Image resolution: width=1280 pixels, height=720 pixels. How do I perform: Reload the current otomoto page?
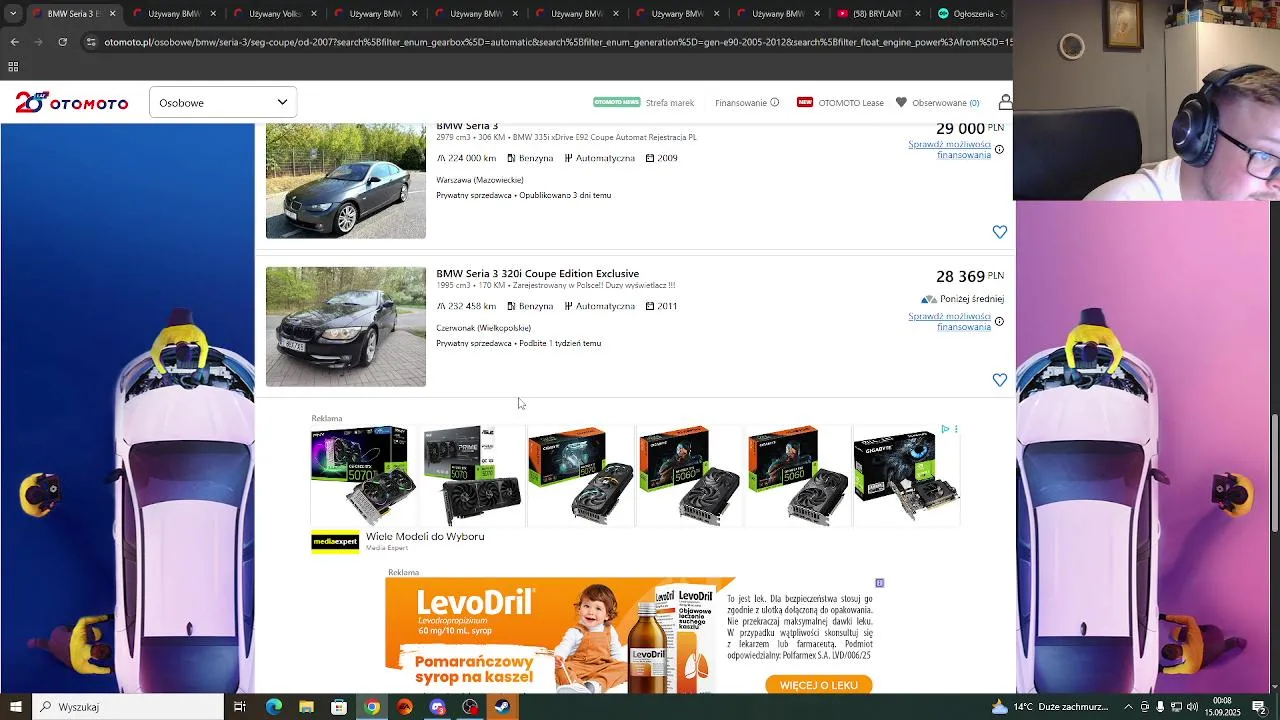62,42
